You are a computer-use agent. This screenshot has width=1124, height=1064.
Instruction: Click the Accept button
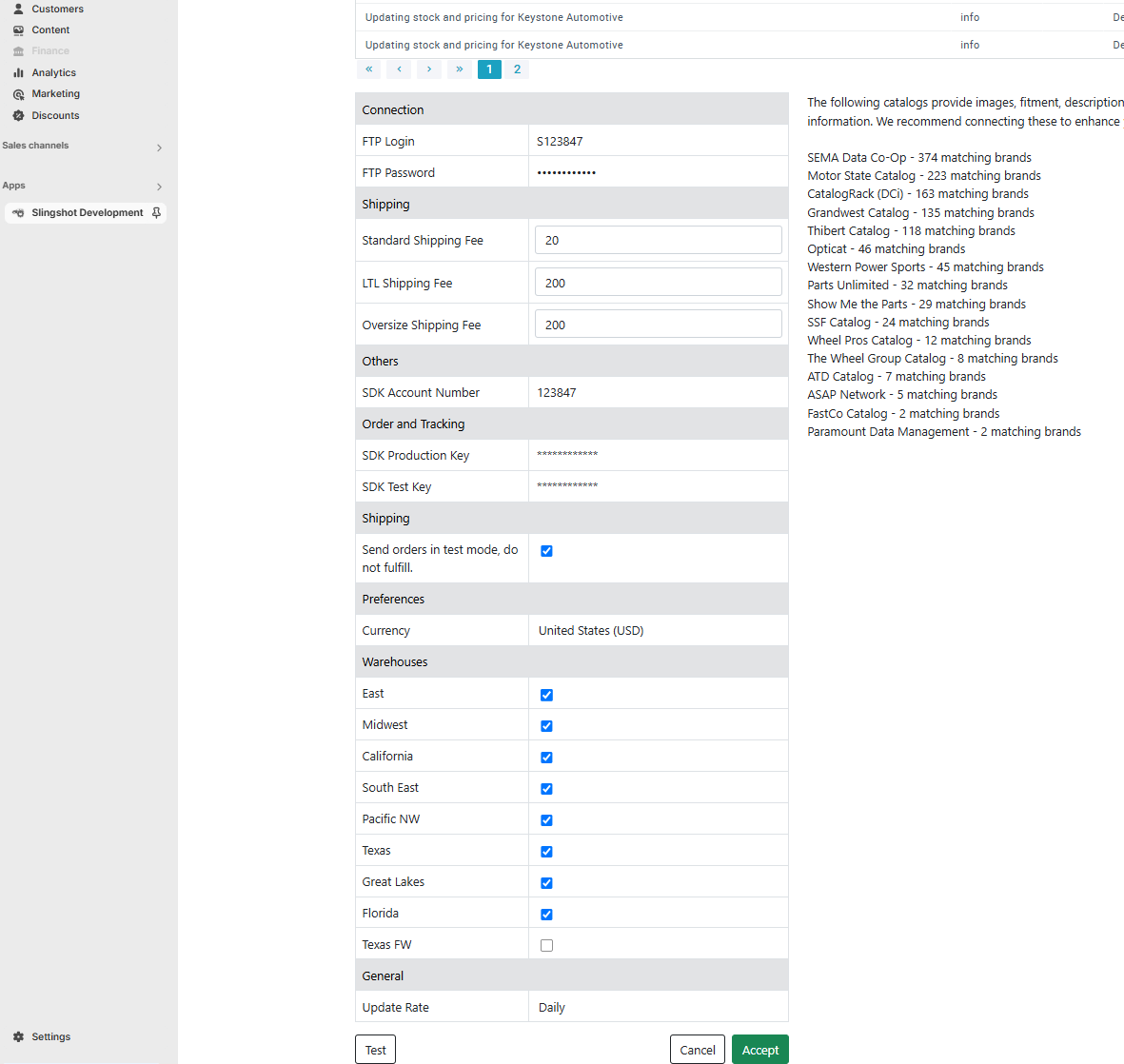[760, 1050]
